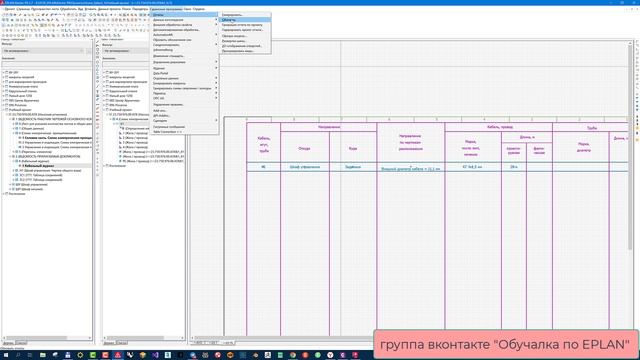Open API-AddIns... menu entry
The image size is (640, 360).
tap(184, 116)
